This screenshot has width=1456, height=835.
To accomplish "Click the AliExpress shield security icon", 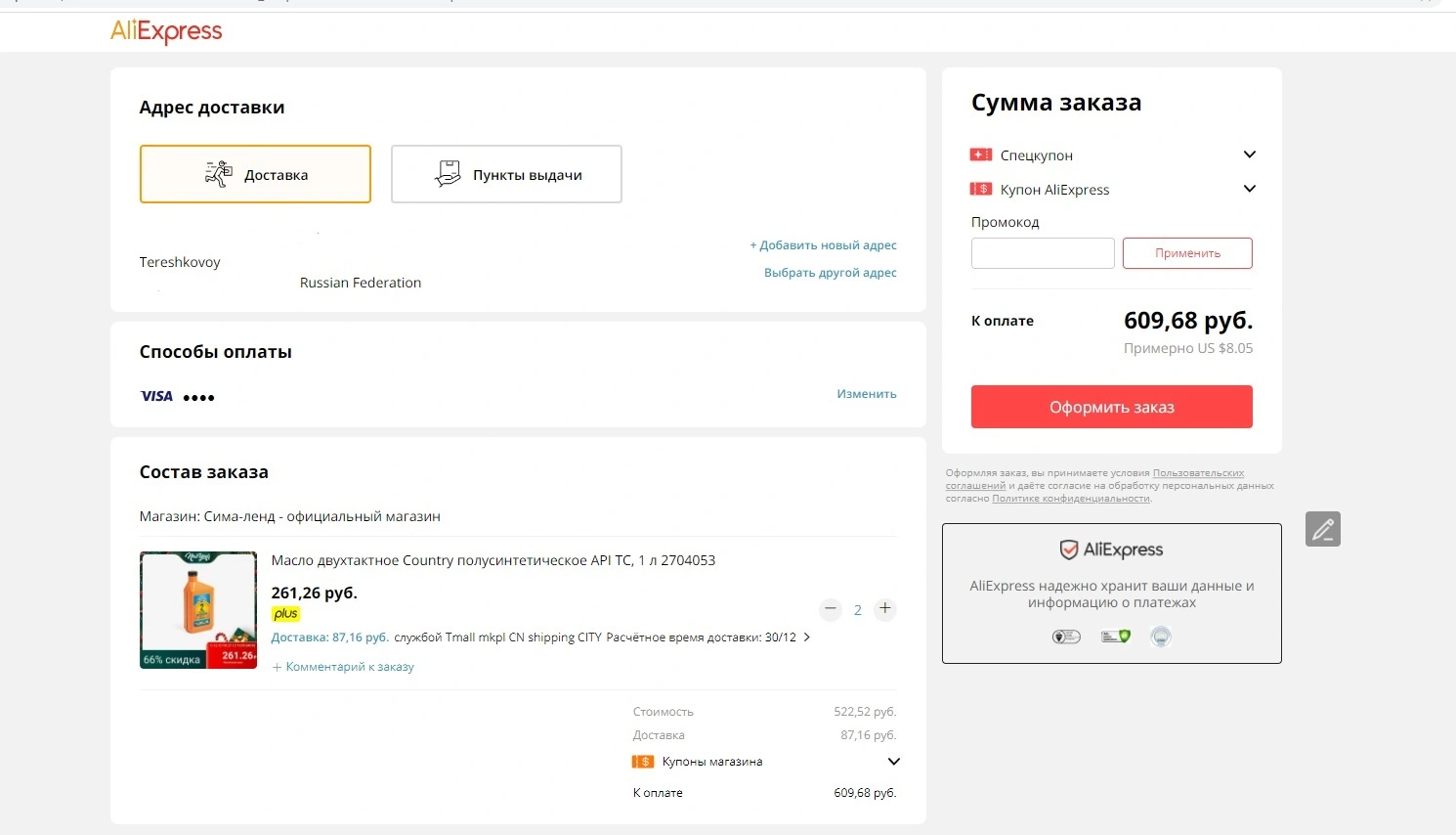I will click(x=1069, y=549).
